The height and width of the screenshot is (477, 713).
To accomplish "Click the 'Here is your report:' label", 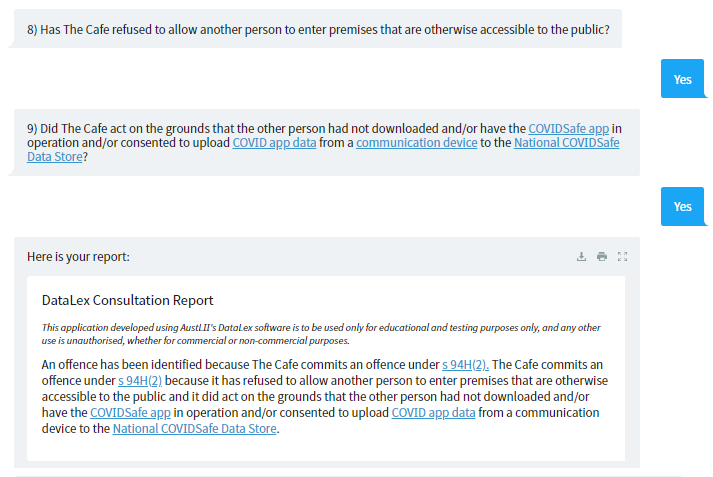I will pyautogui.click(x=78, y=257).
